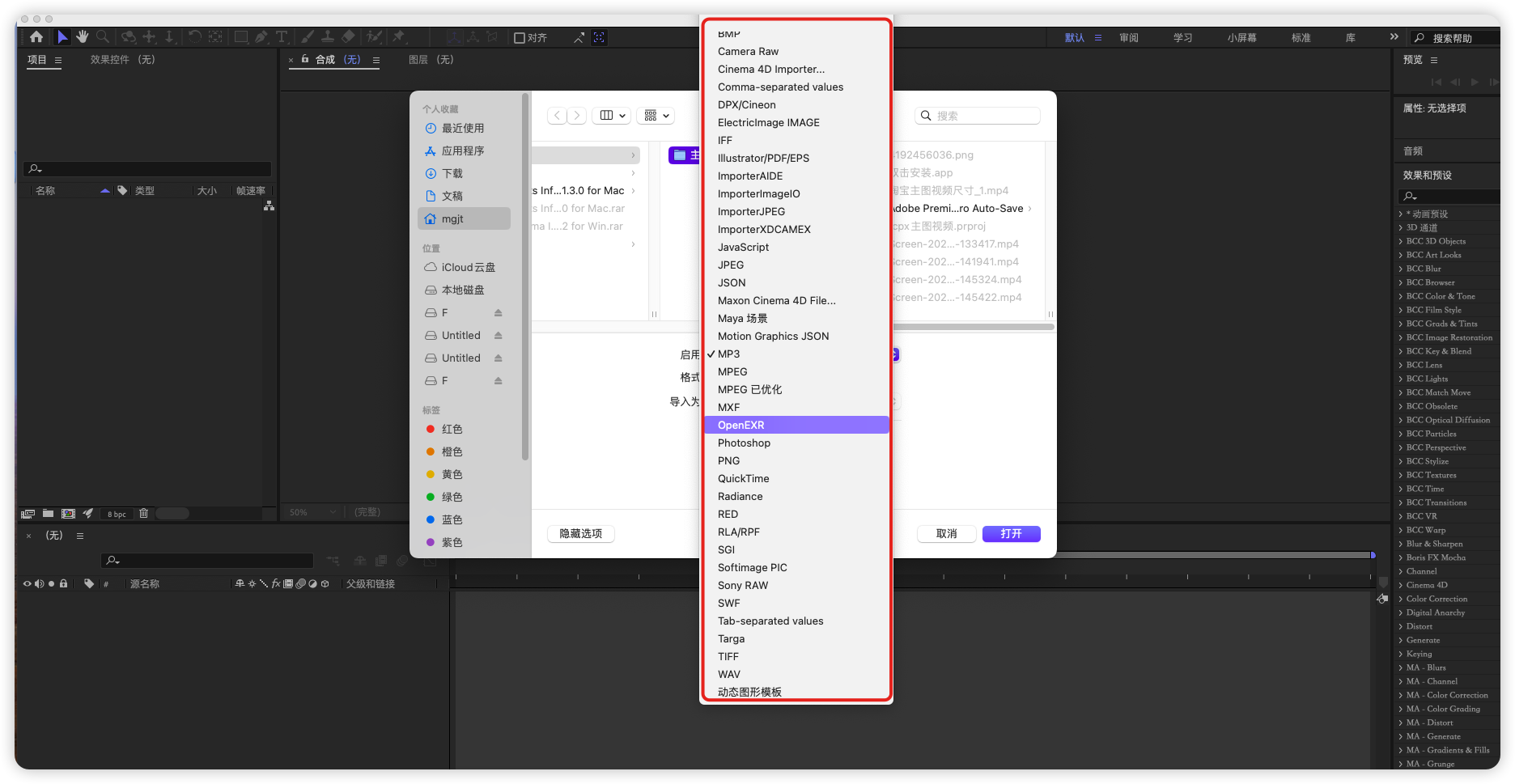Screen dimensions: 1515x784
Task: Go back in file dialog navigation
Action: coord(557,116)
